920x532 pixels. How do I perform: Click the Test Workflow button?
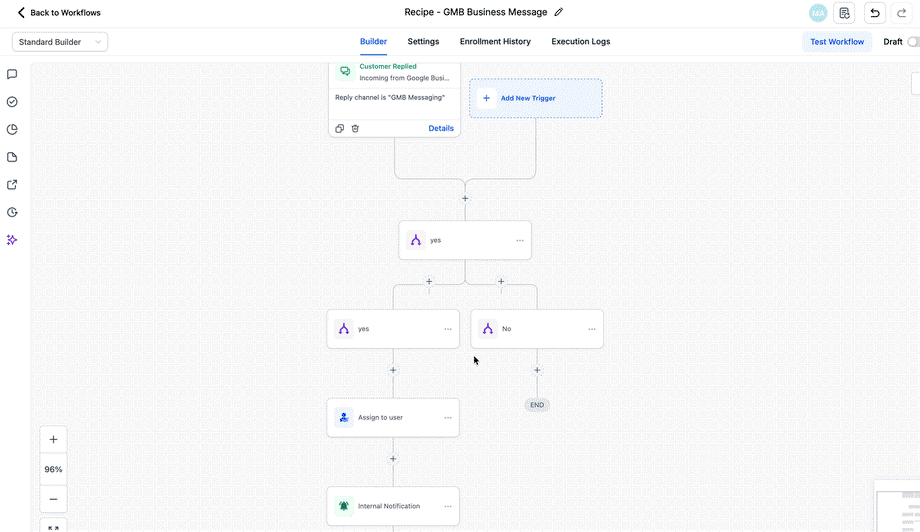coord(837,42)
